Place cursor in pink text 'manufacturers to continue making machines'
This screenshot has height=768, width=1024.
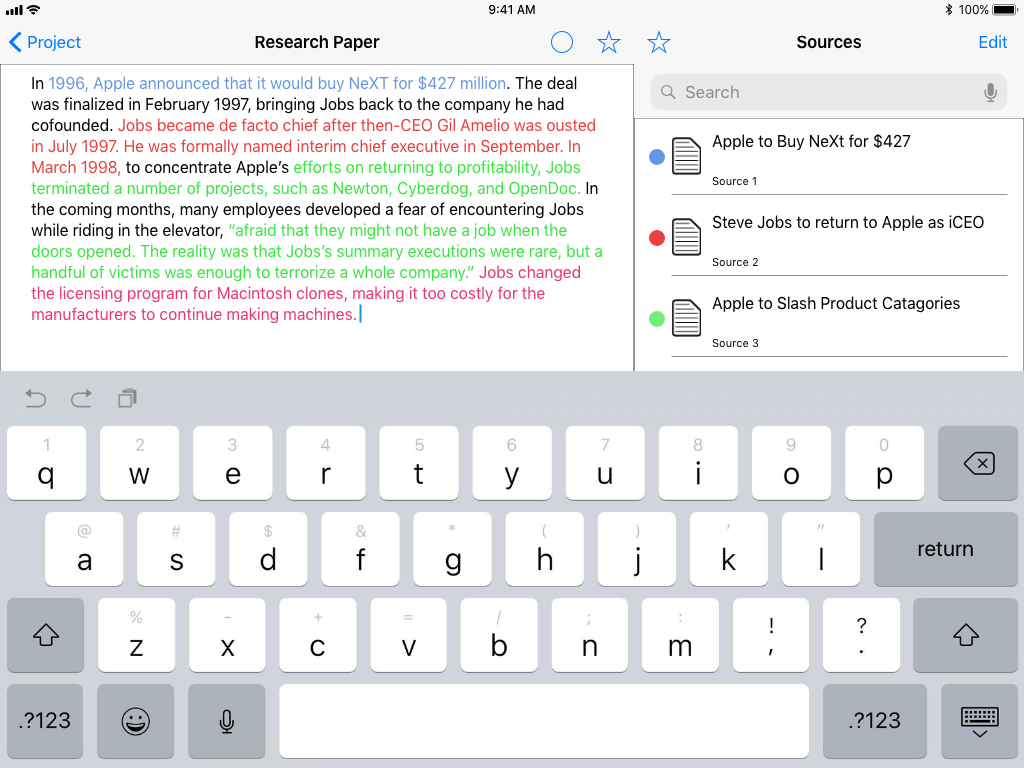(x=193, y=315)
